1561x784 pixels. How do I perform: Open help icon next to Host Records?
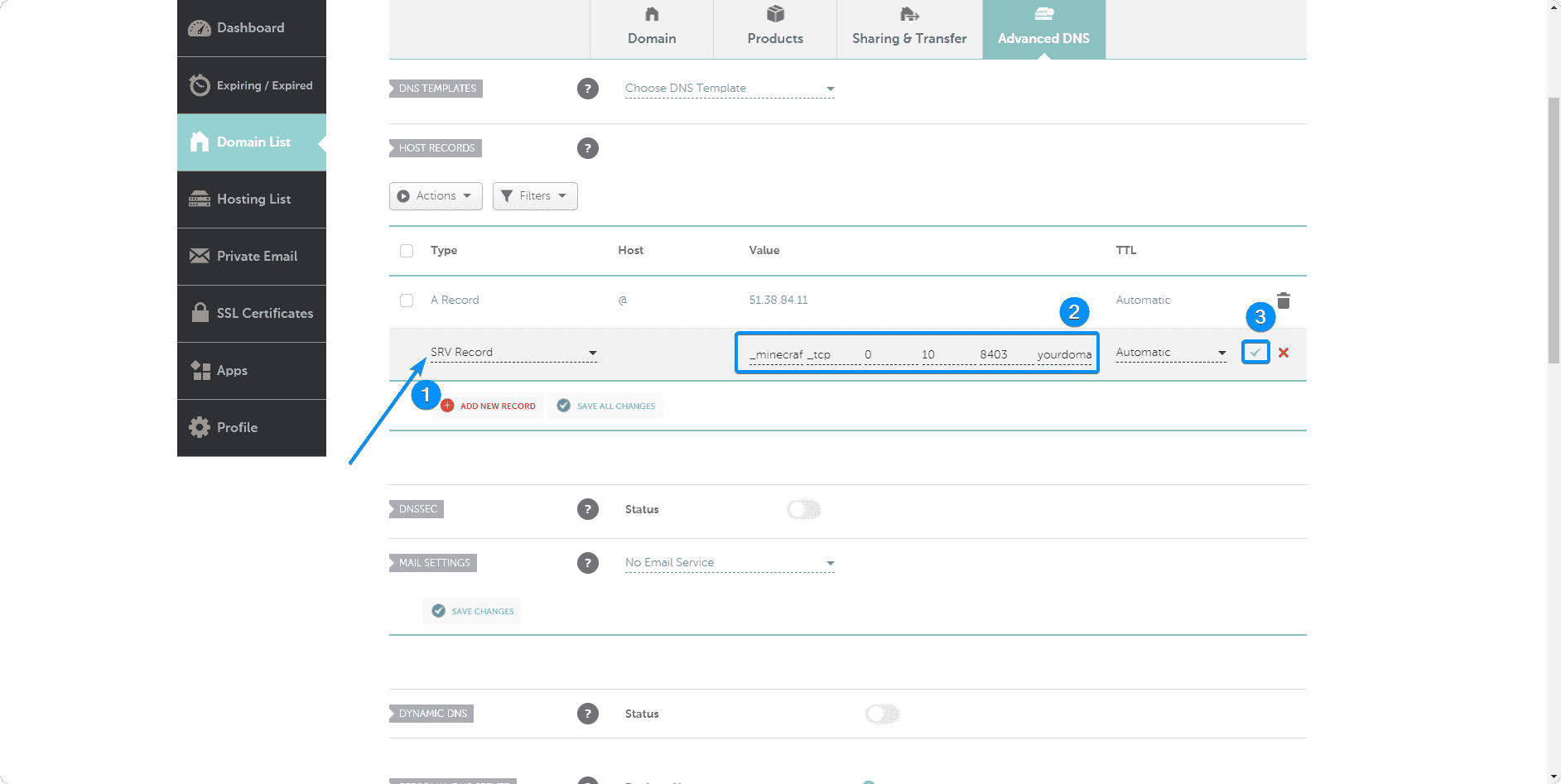coord(587,148)
